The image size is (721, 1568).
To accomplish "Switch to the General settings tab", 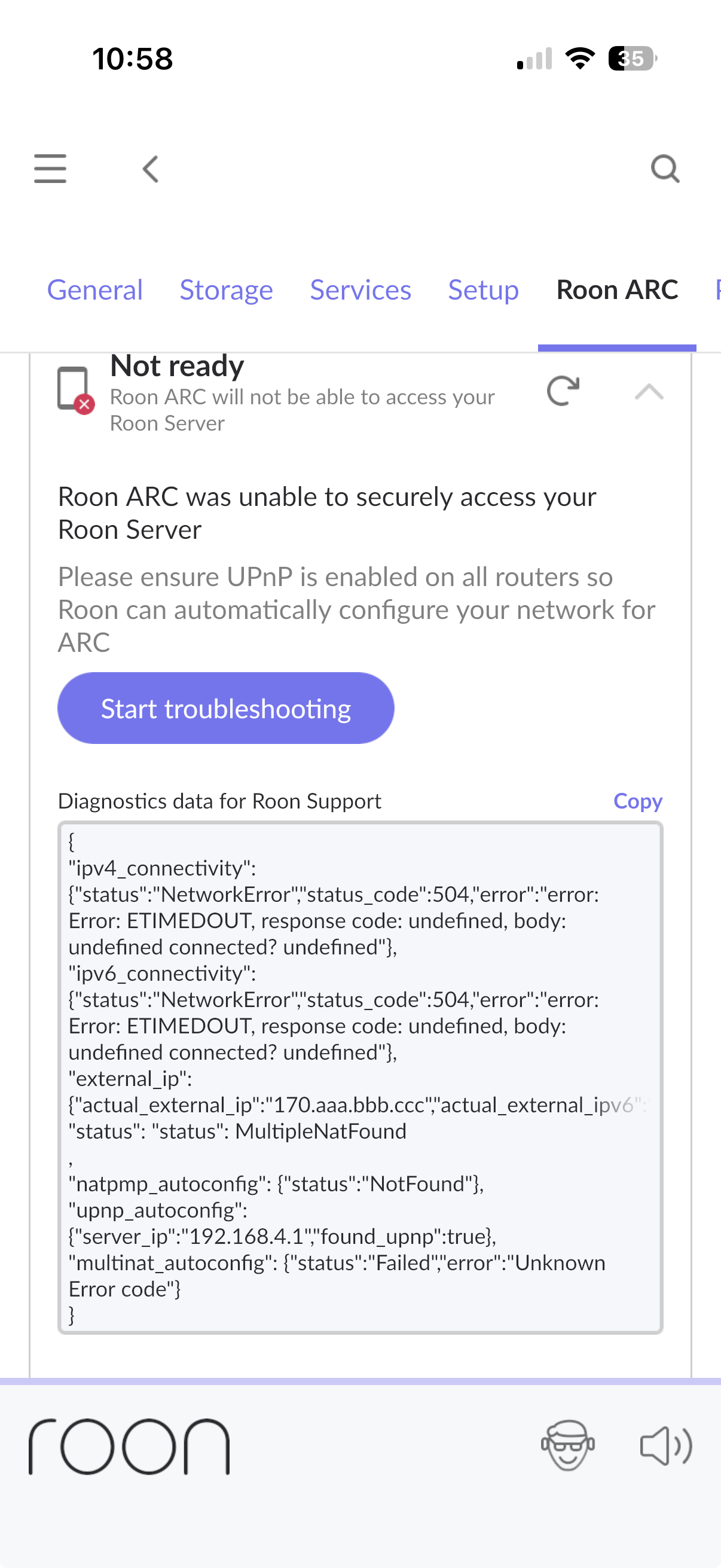I will 95,289.
